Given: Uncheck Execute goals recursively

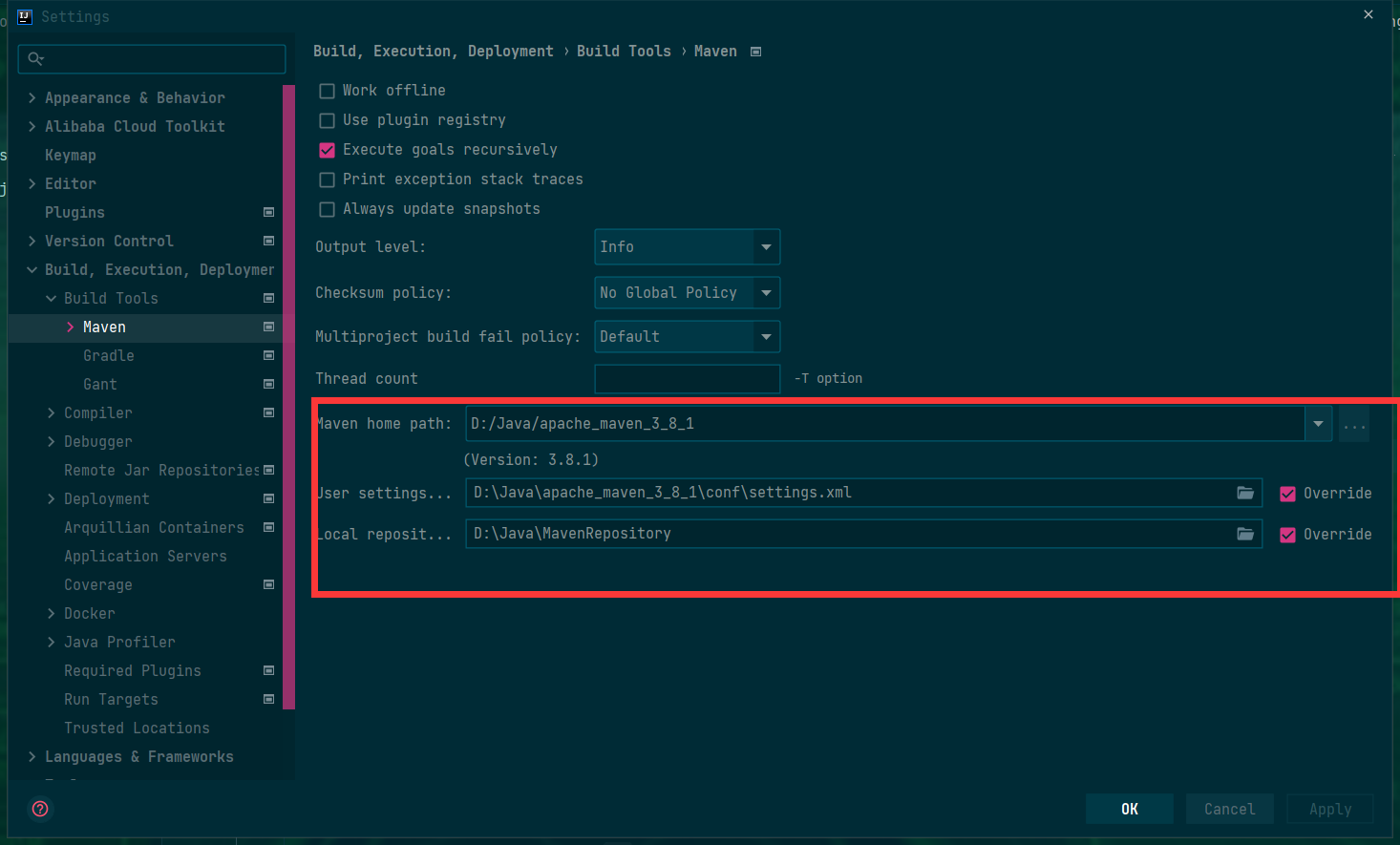Looking at the screenshot, I should tap(327, 150).
